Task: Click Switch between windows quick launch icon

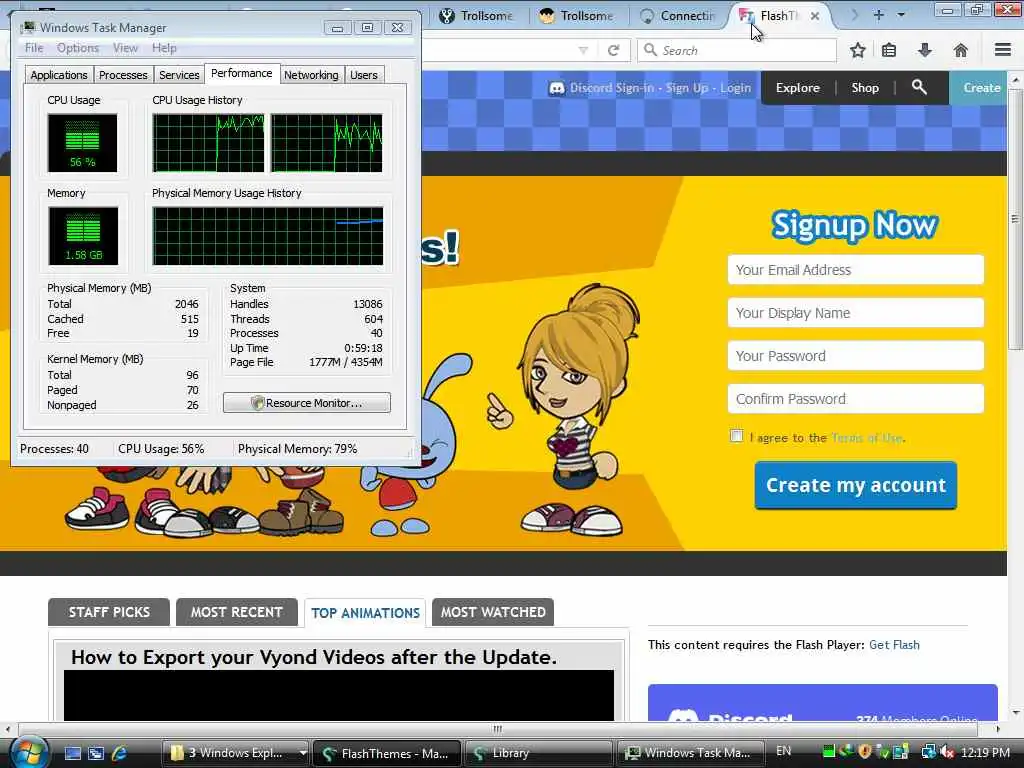Action: [x=96, y=753]
